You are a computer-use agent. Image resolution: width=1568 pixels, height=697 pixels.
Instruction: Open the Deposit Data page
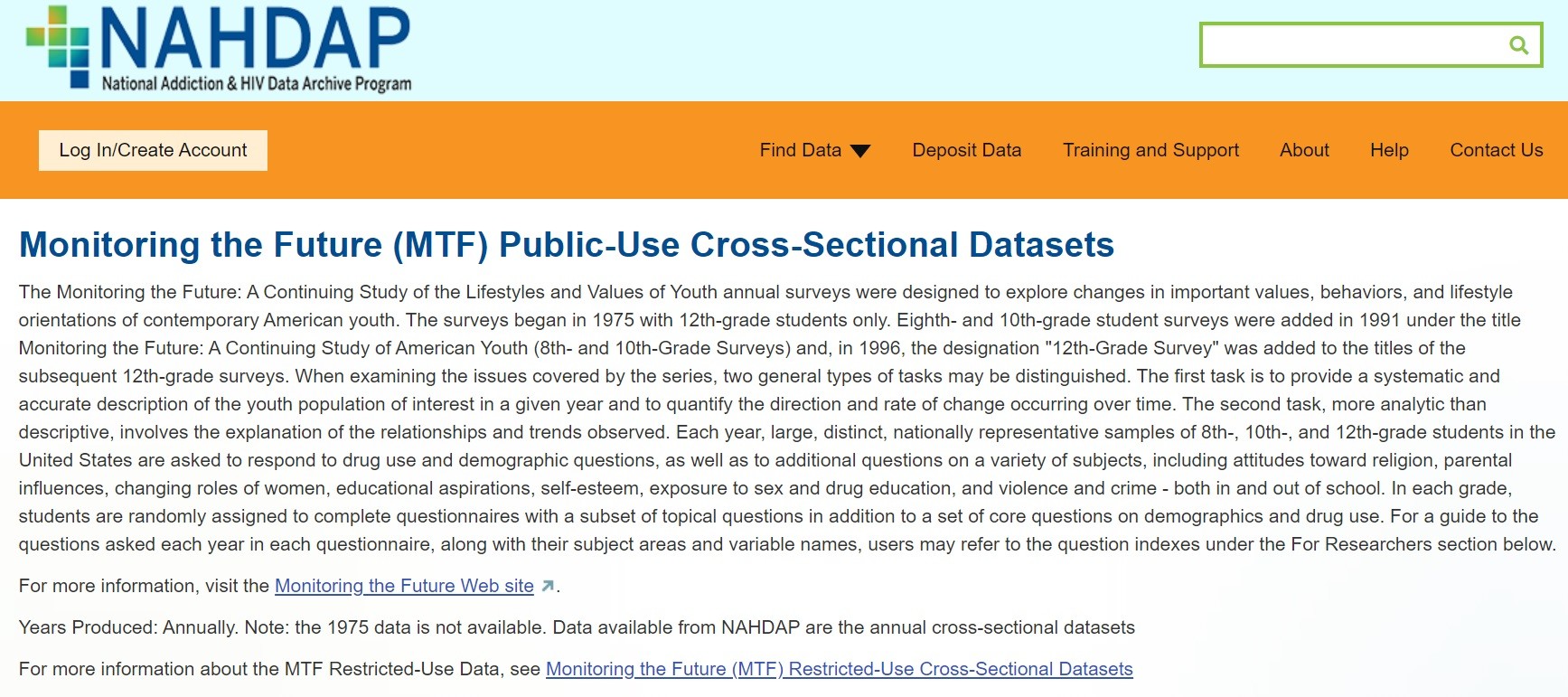tap(966, 150)
